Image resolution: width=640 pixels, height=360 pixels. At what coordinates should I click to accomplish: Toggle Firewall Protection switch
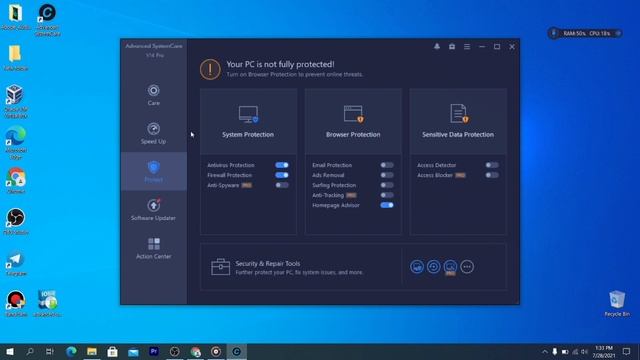[x=282, y=175]
